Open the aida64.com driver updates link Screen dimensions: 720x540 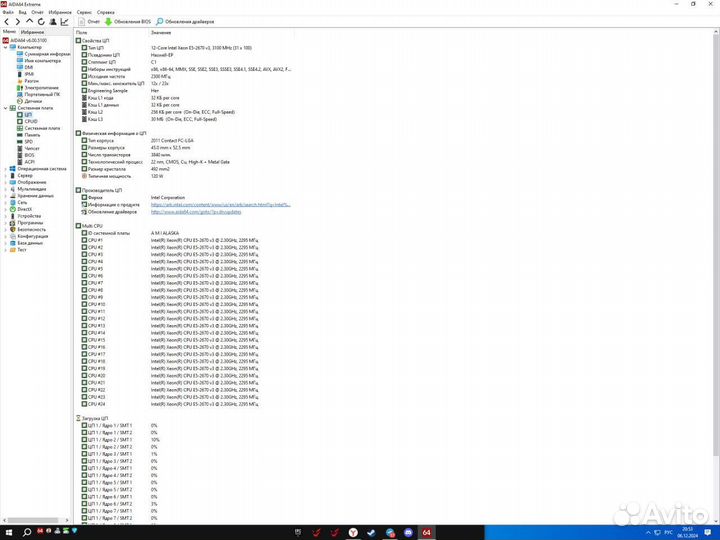tap(196, 212)
